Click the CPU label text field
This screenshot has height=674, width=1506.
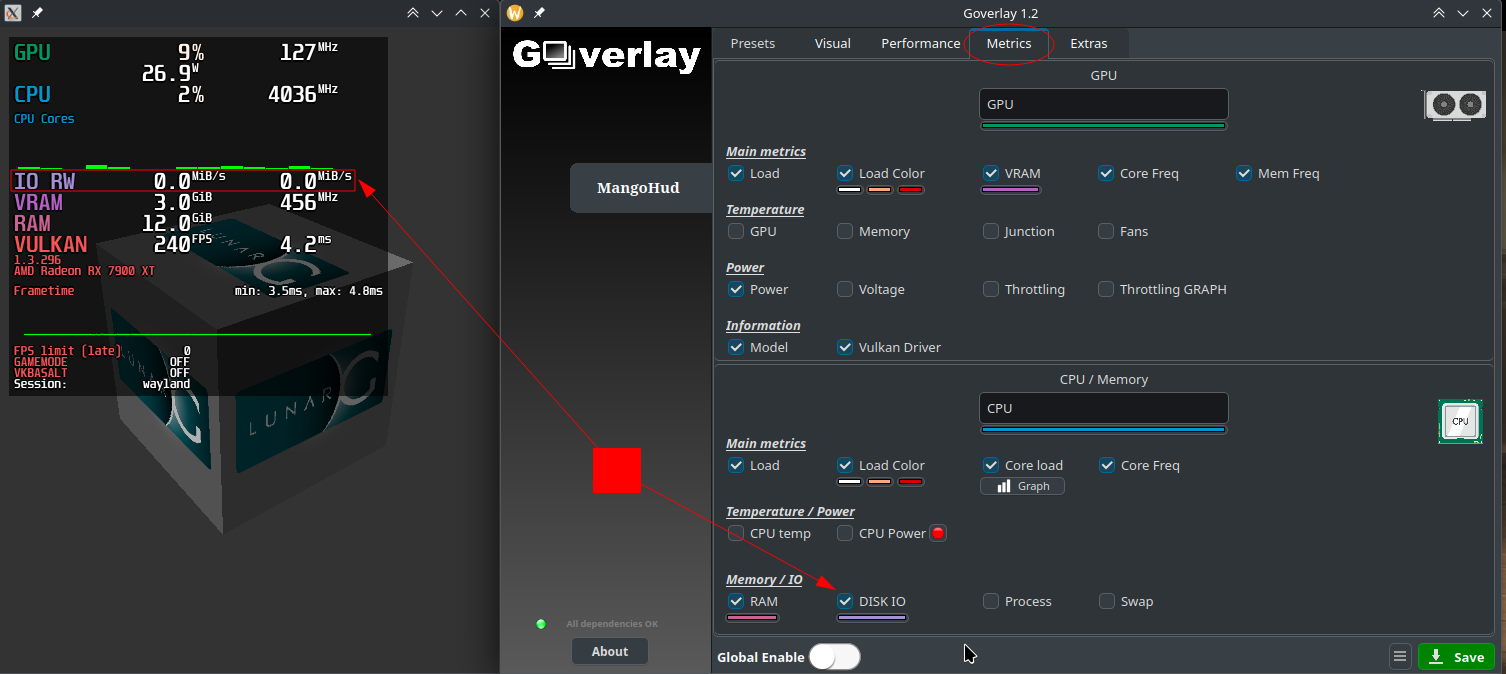tap(1104, 408)
